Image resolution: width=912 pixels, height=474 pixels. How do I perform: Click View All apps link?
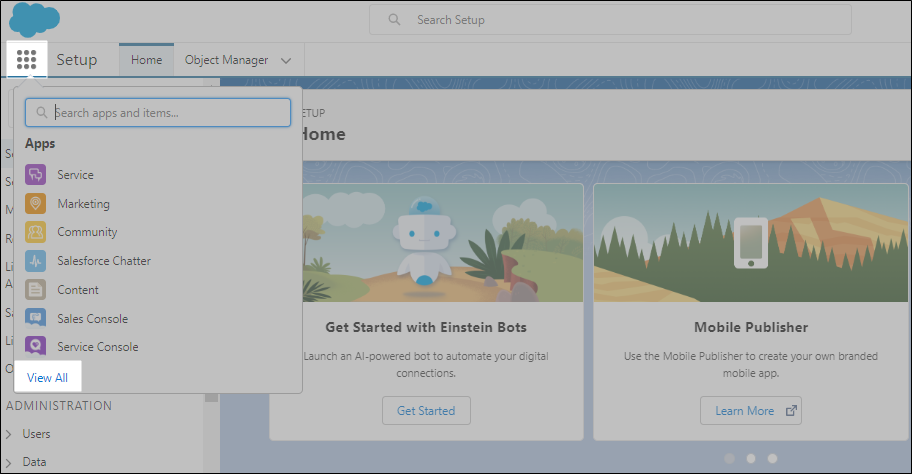click(x=48, y=377)
